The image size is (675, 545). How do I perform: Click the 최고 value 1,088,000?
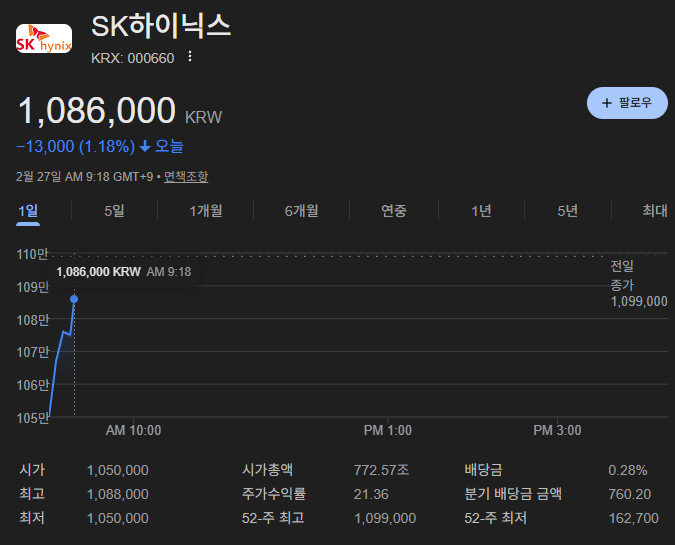(x=118, y=494)
